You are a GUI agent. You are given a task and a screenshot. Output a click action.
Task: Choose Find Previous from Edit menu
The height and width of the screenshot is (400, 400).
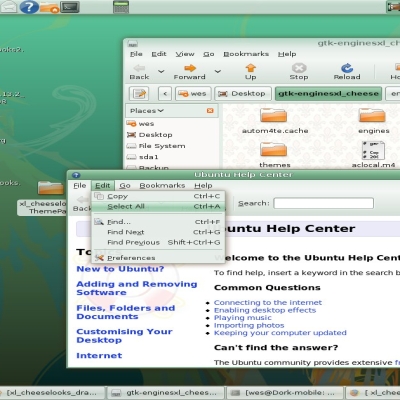coord(158,243)
